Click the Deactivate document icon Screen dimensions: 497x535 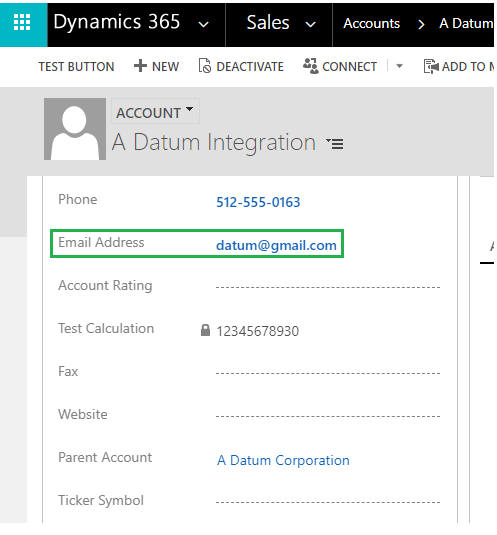coord(205,66)
